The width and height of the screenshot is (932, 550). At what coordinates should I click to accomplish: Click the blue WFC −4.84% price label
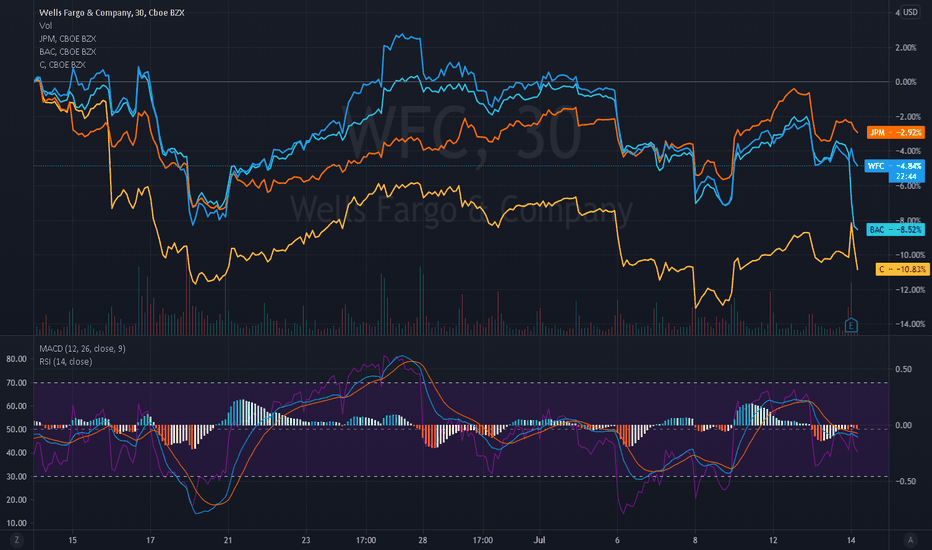pyautogui.click(x=895, y=166)
